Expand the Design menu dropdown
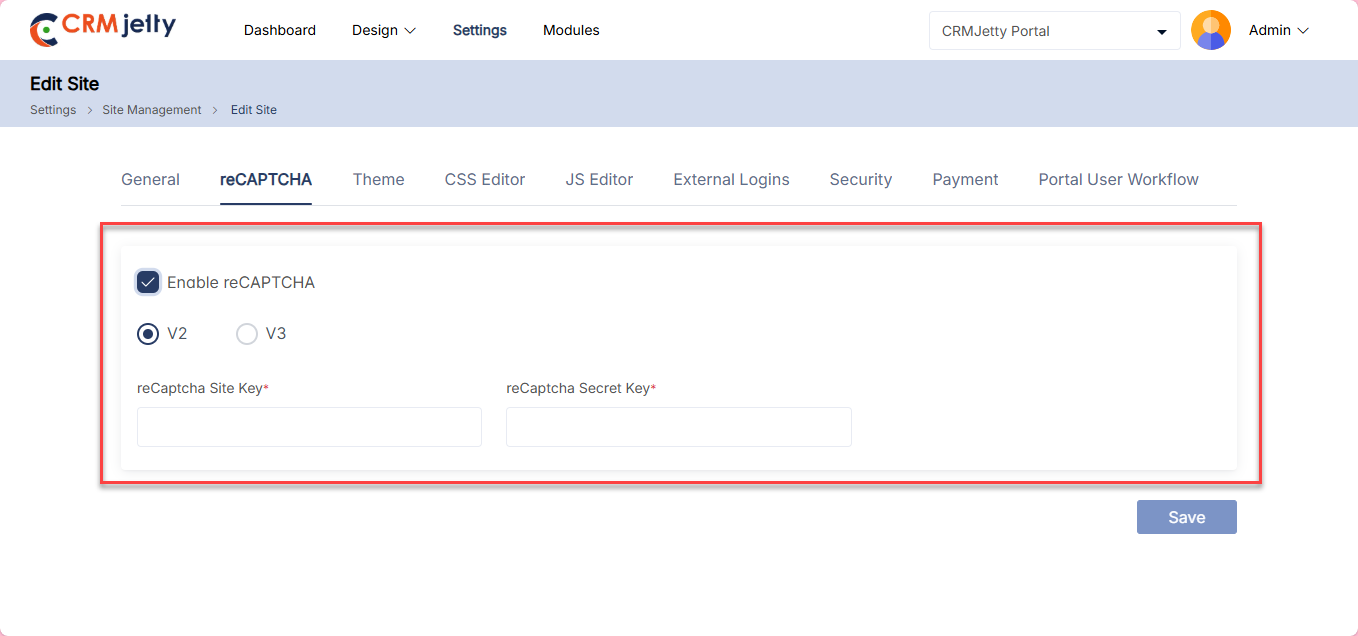1358x636 pixels. (x=383, y=31)
